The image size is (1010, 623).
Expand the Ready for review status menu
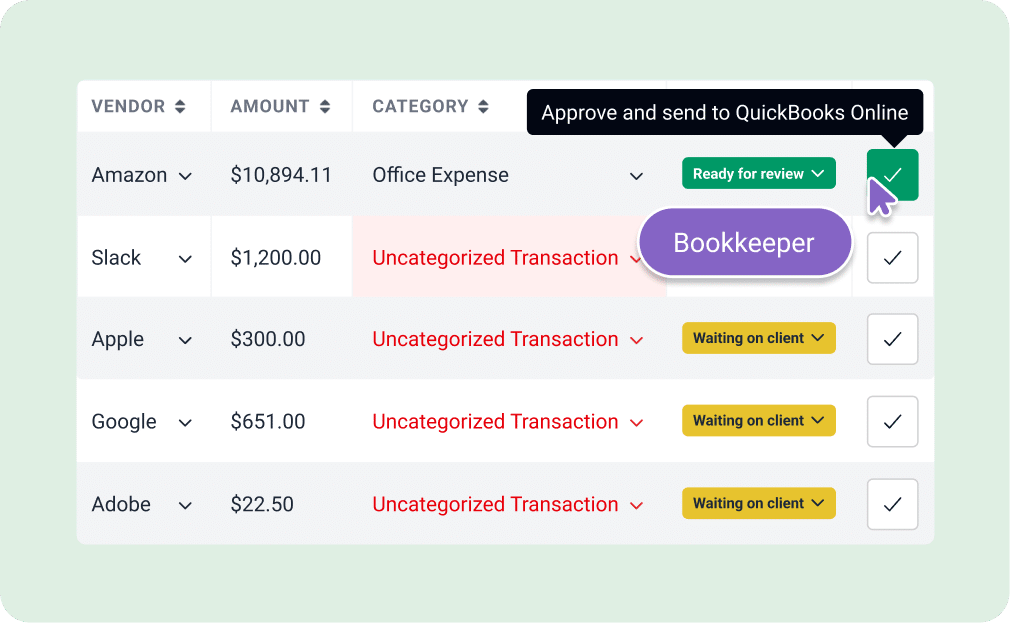pos(758,172)
